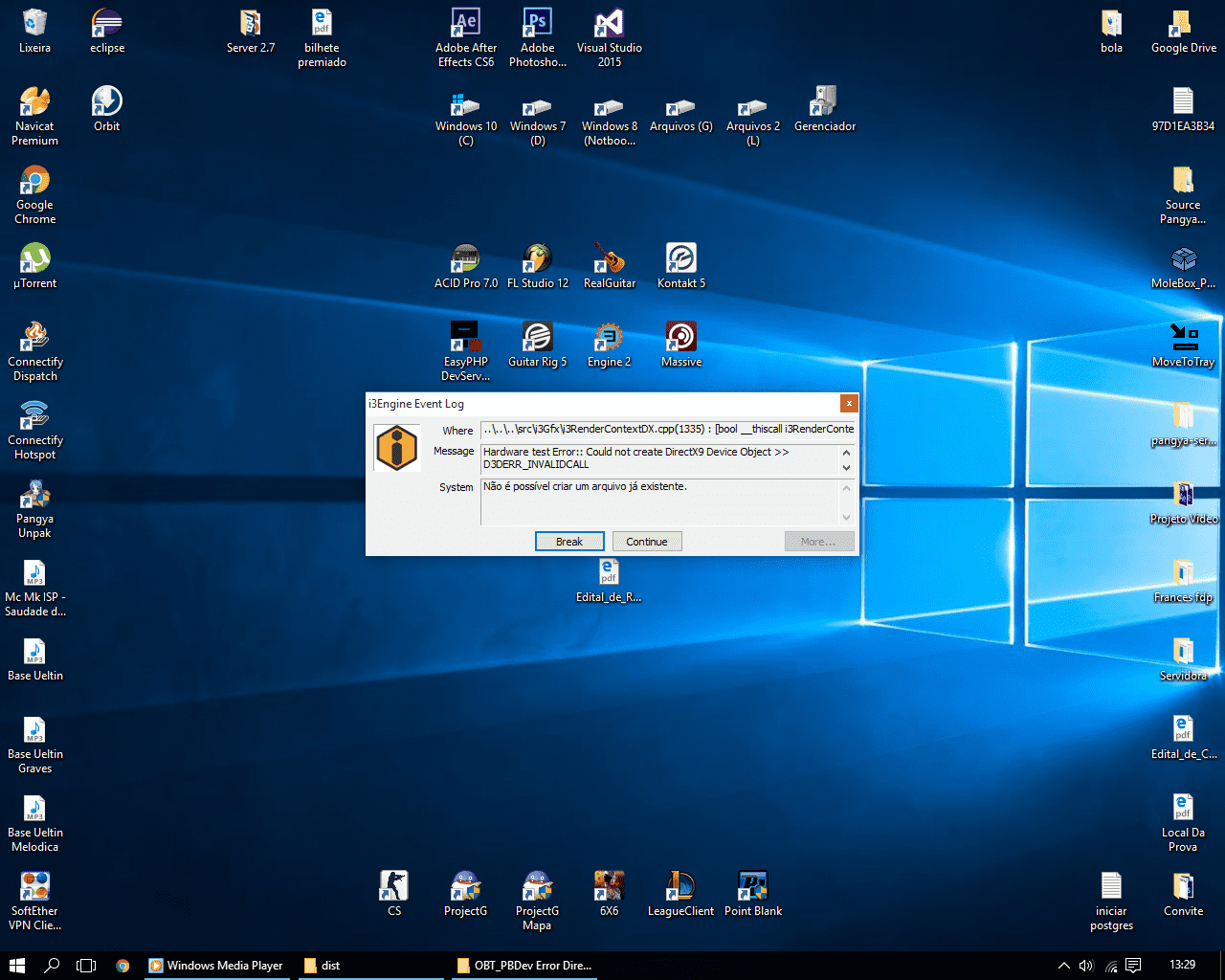
Task: Select the Pangya Unpak icon
Action: tap(35, 509)
